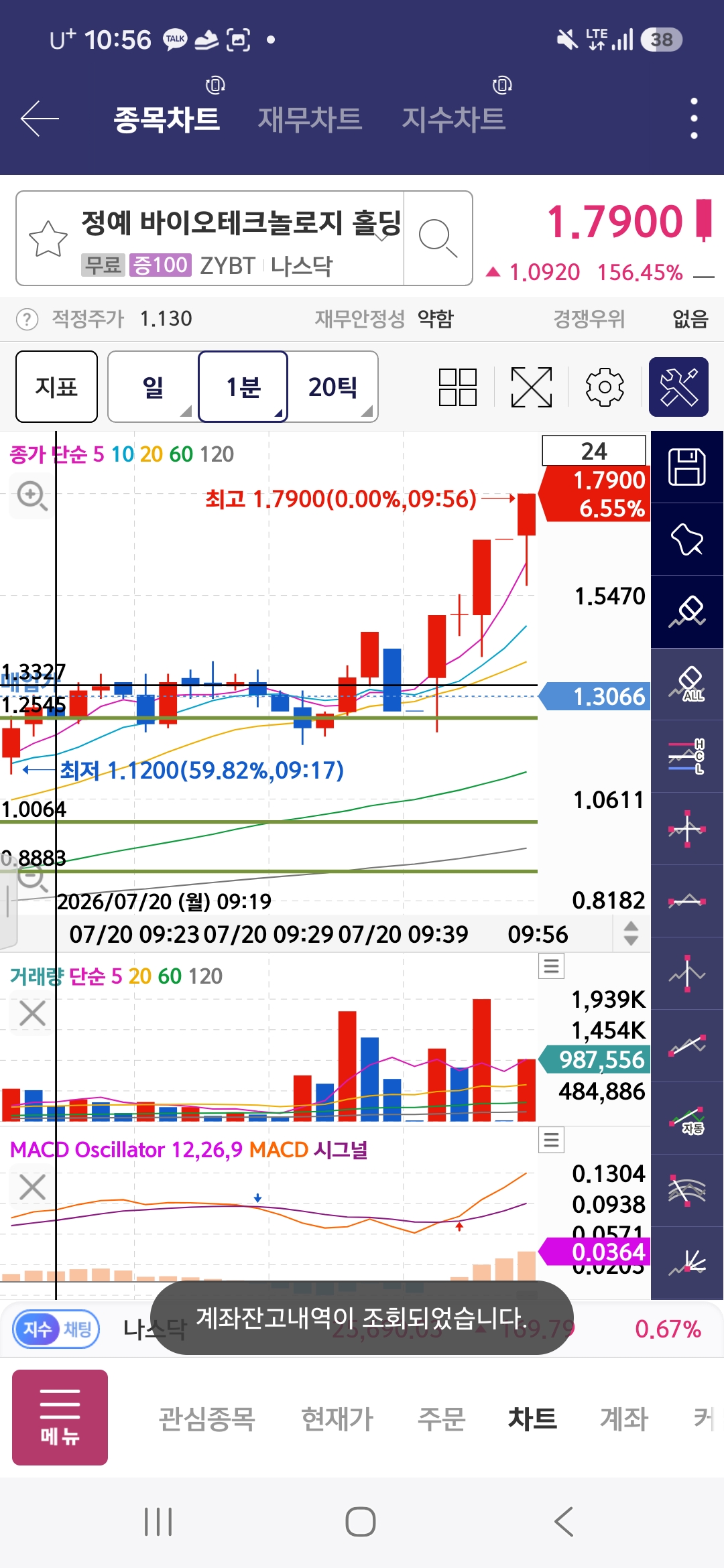The width and height of the screenshot is (724, 1568).
Task: Zoom out on the price chart
Action: coord(32,878)
